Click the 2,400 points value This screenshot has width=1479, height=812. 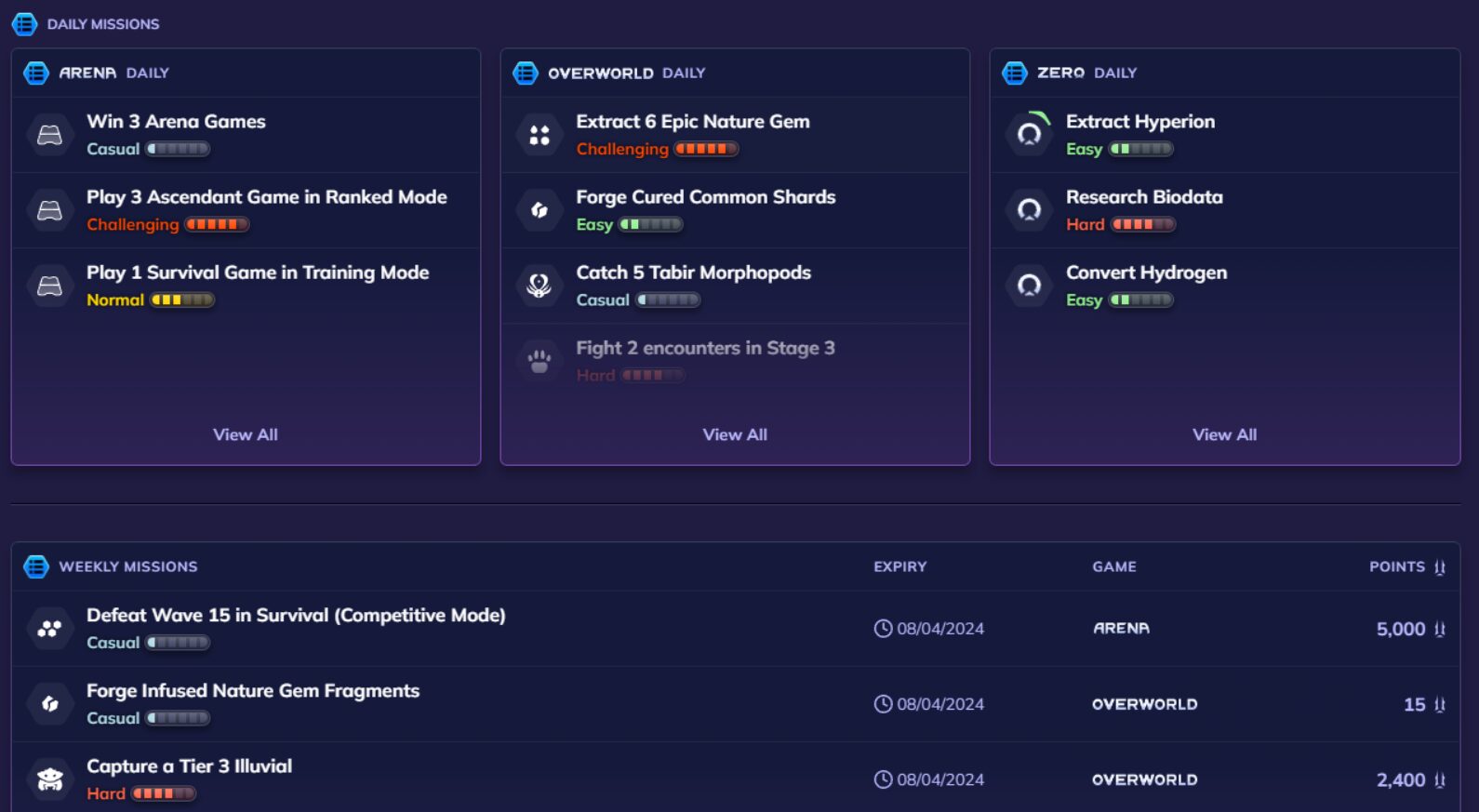[1401, 780]
